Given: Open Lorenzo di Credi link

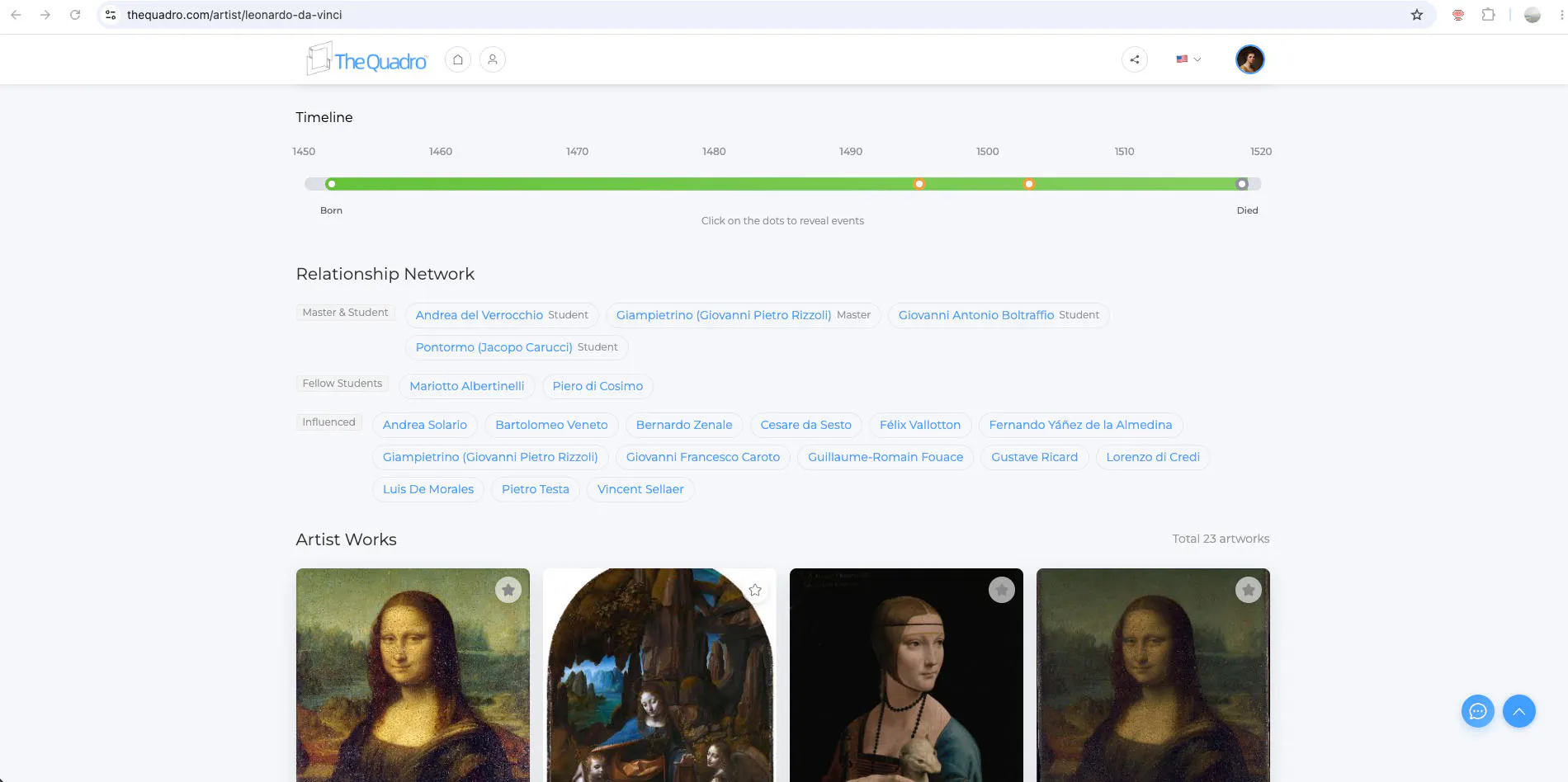Looking at the screenshot, I should (x=1153, y=457).
